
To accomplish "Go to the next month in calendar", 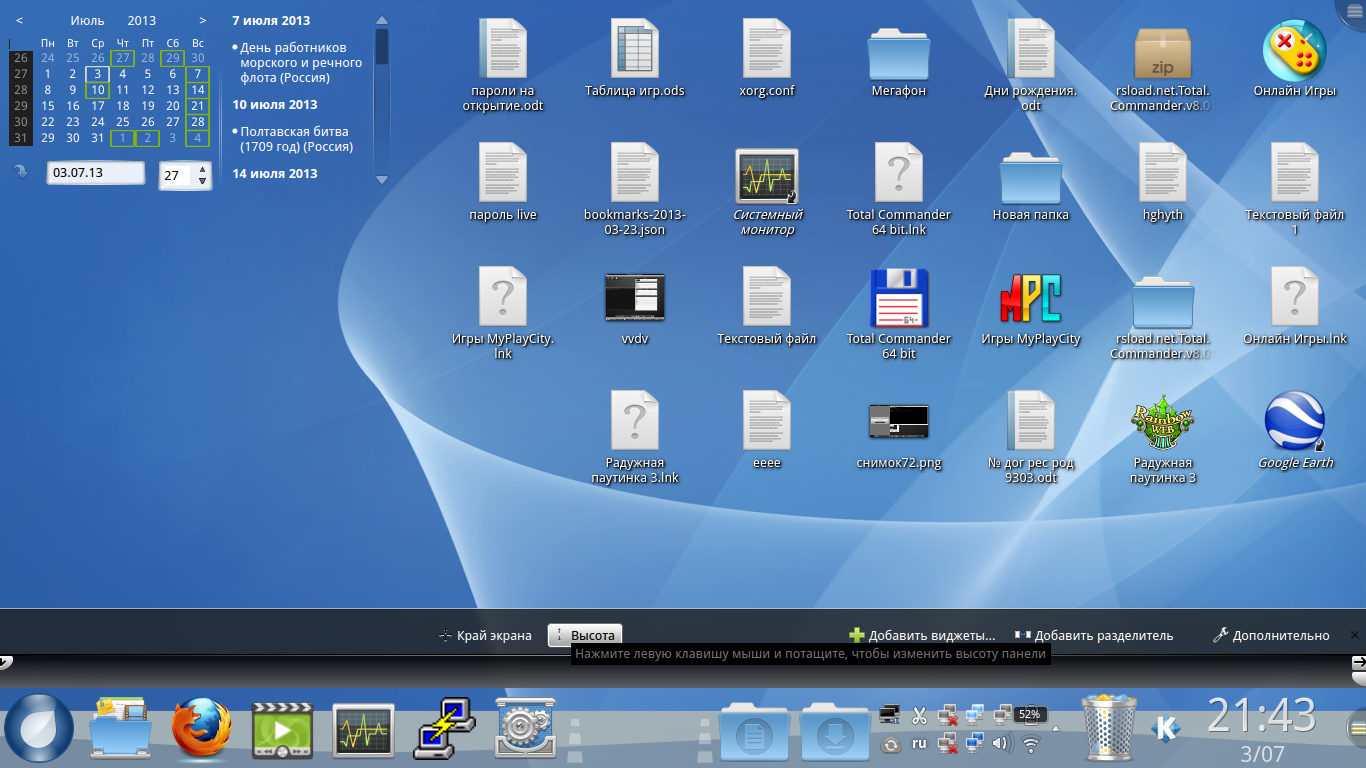I will pos(203,20).
